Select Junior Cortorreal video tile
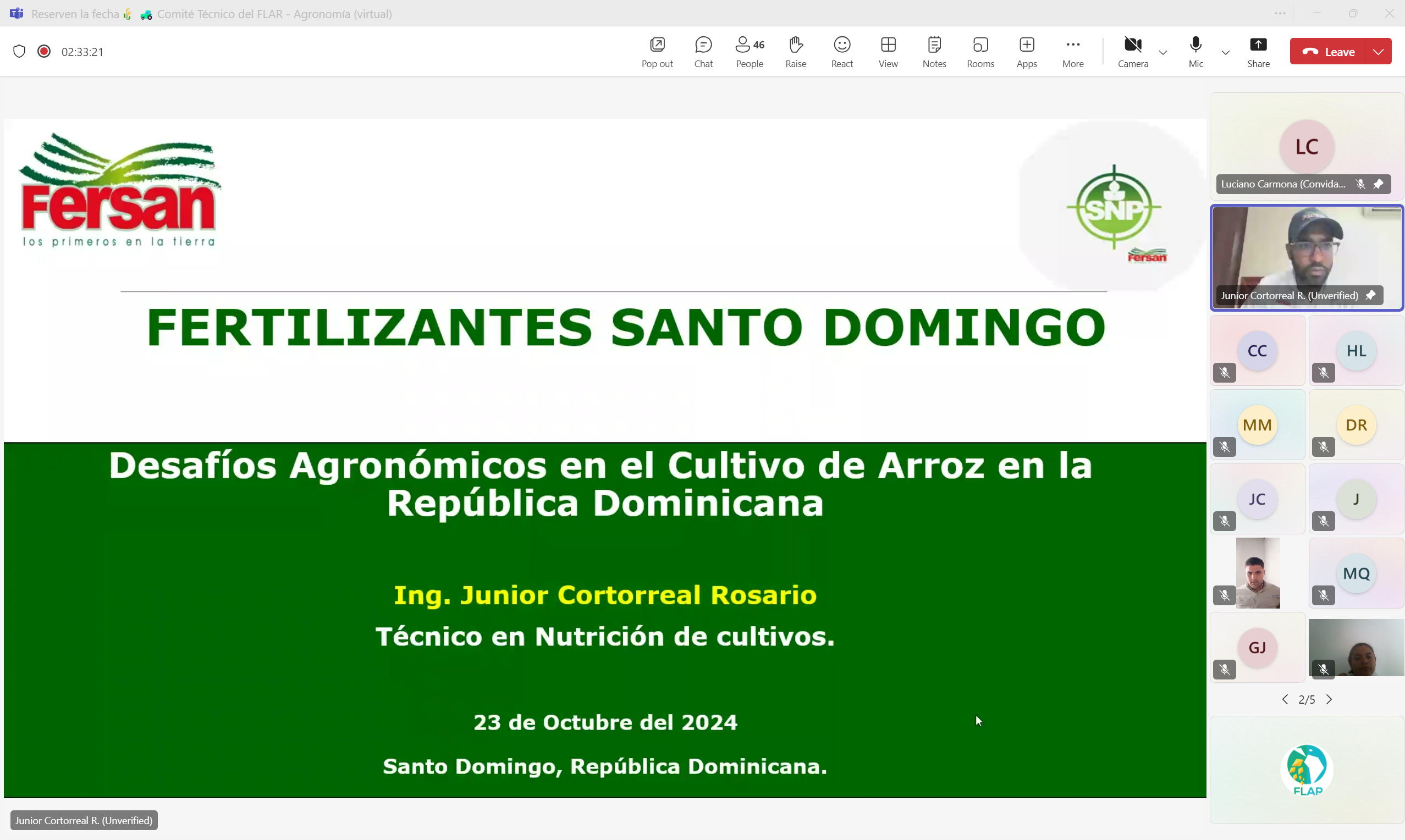Screen dimensions: 1405x840 click(x=1307, y=257)
